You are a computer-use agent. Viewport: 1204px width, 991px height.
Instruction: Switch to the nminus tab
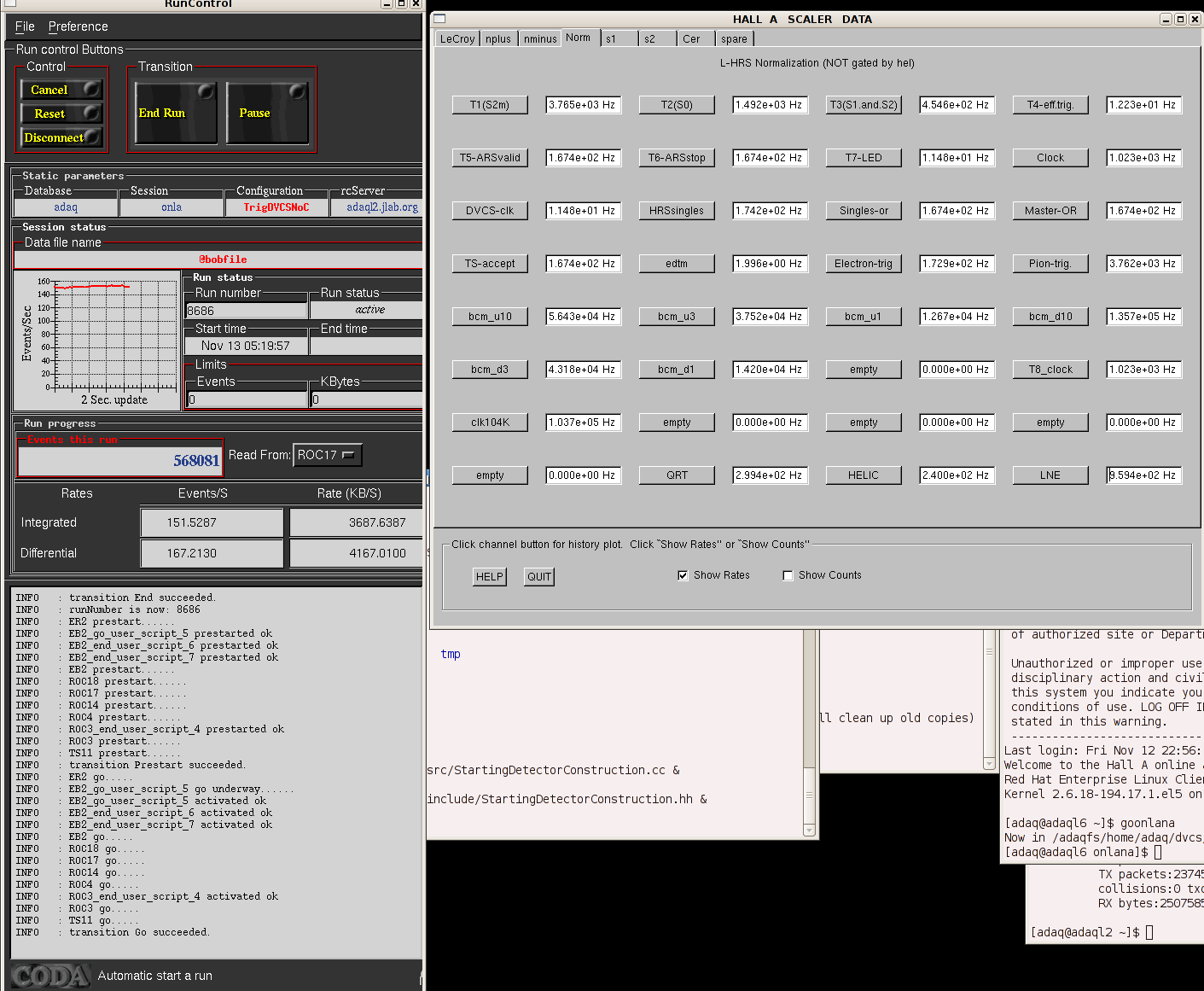click(540, 39)
